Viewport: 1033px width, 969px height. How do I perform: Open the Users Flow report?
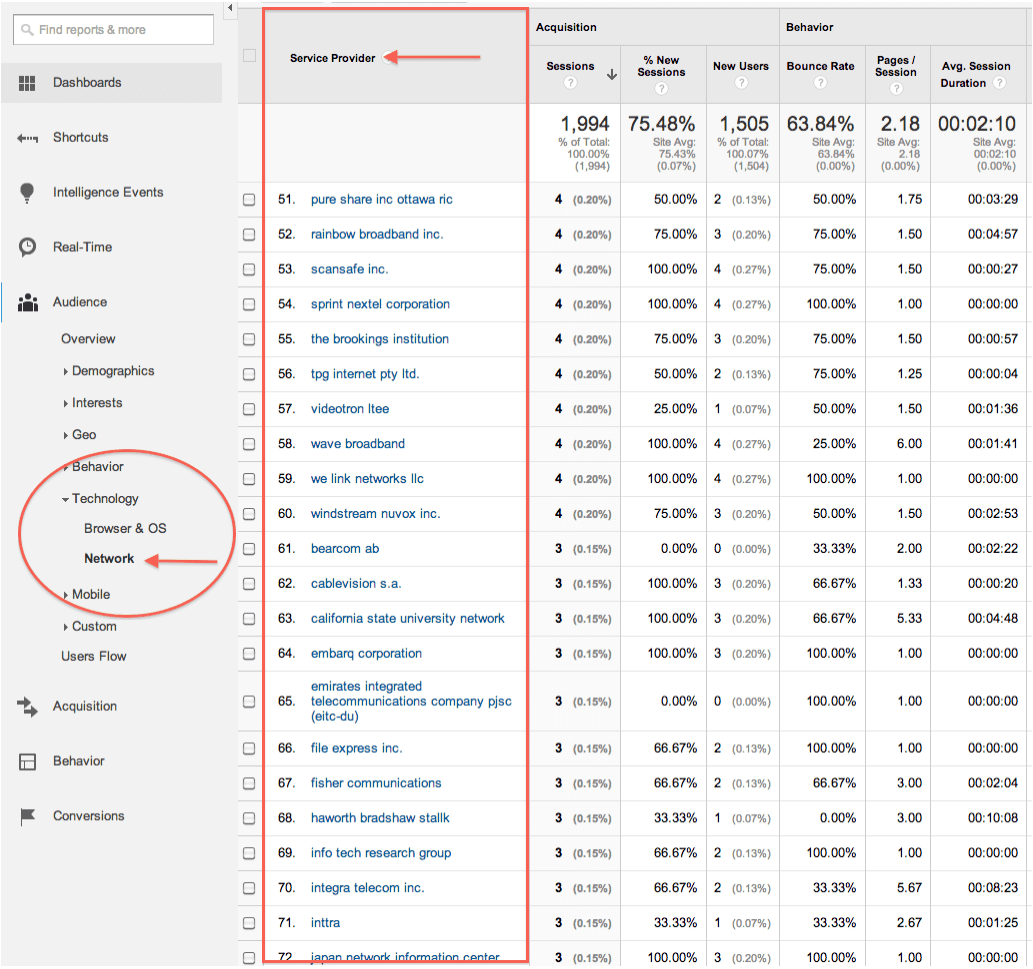pyautogui.click(x=93, y=656)
